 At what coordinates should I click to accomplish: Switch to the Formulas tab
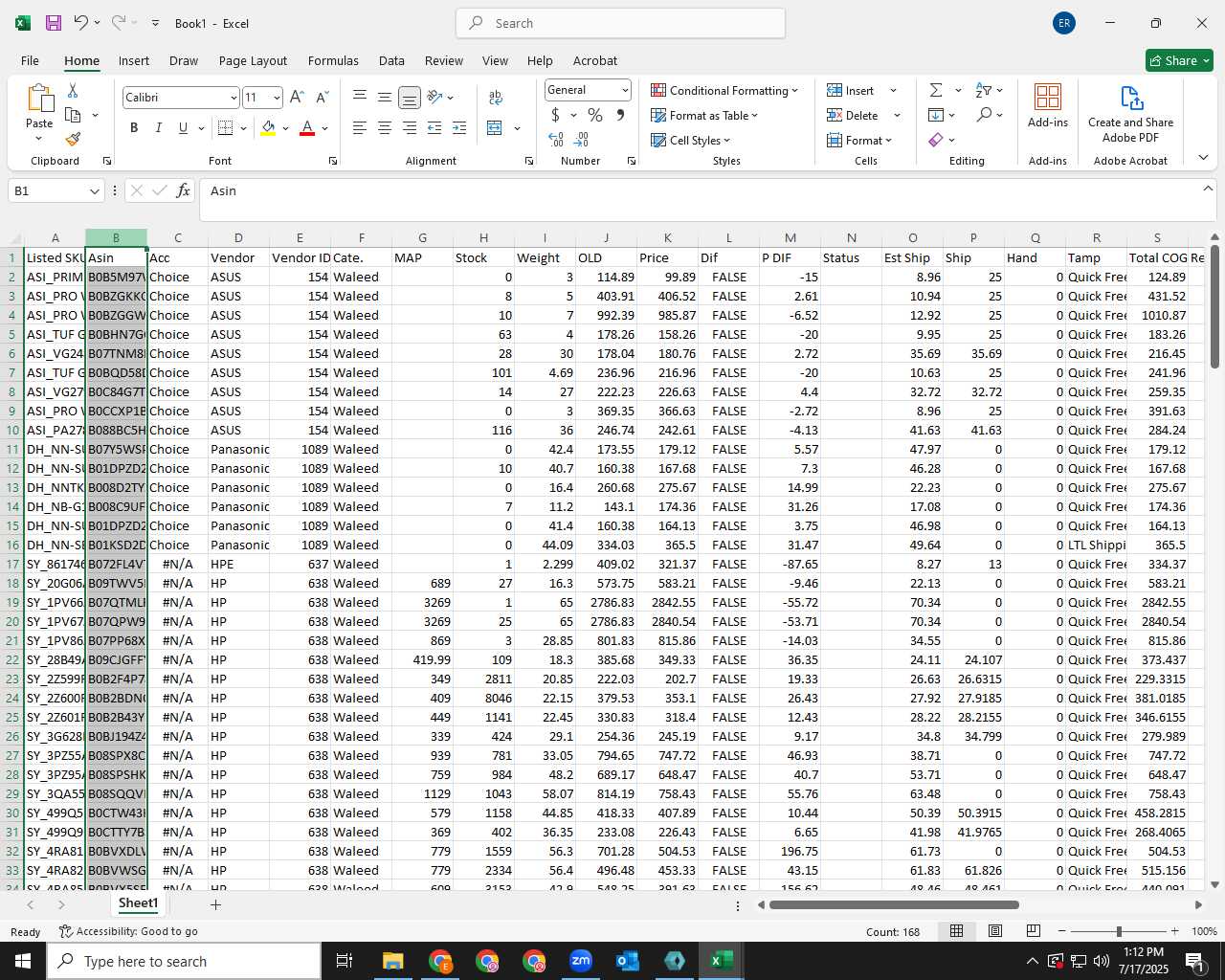pos(333,60)
